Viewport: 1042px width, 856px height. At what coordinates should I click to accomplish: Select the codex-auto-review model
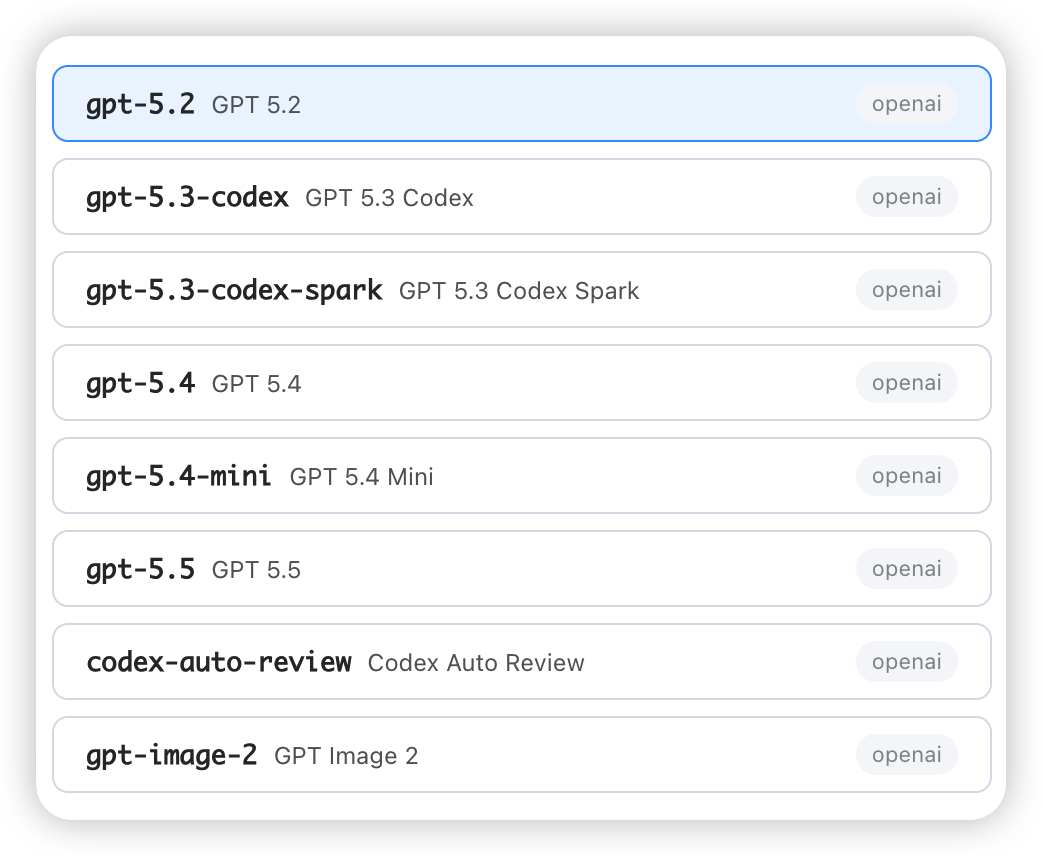click(522, 662)
